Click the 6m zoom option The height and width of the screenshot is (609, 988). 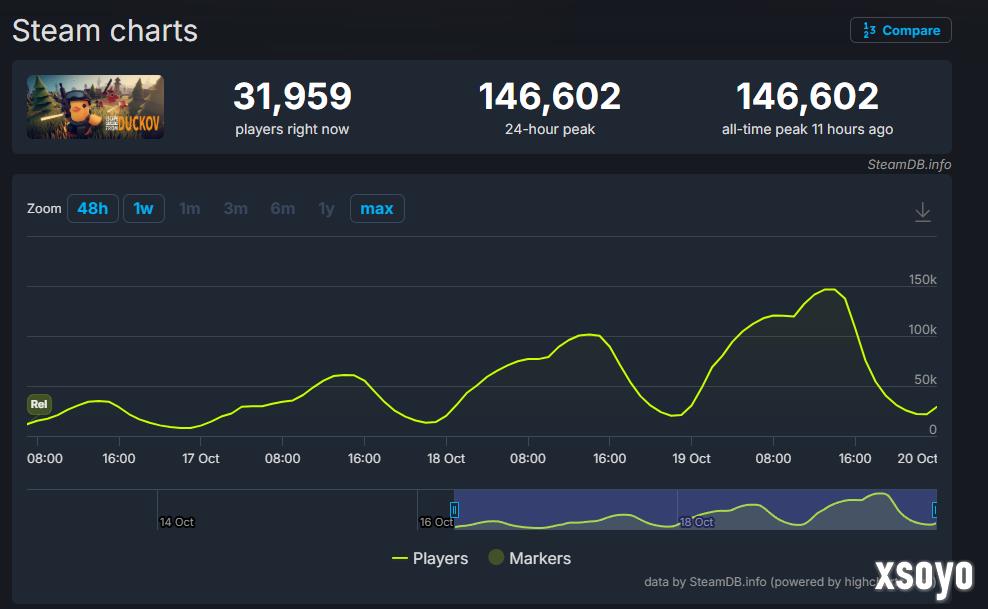coord(283,209)
